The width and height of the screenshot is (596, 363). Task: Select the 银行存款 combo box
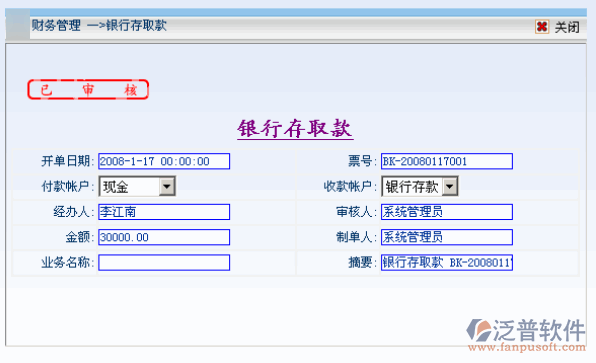pyautogui.click(x=420, y=186)
